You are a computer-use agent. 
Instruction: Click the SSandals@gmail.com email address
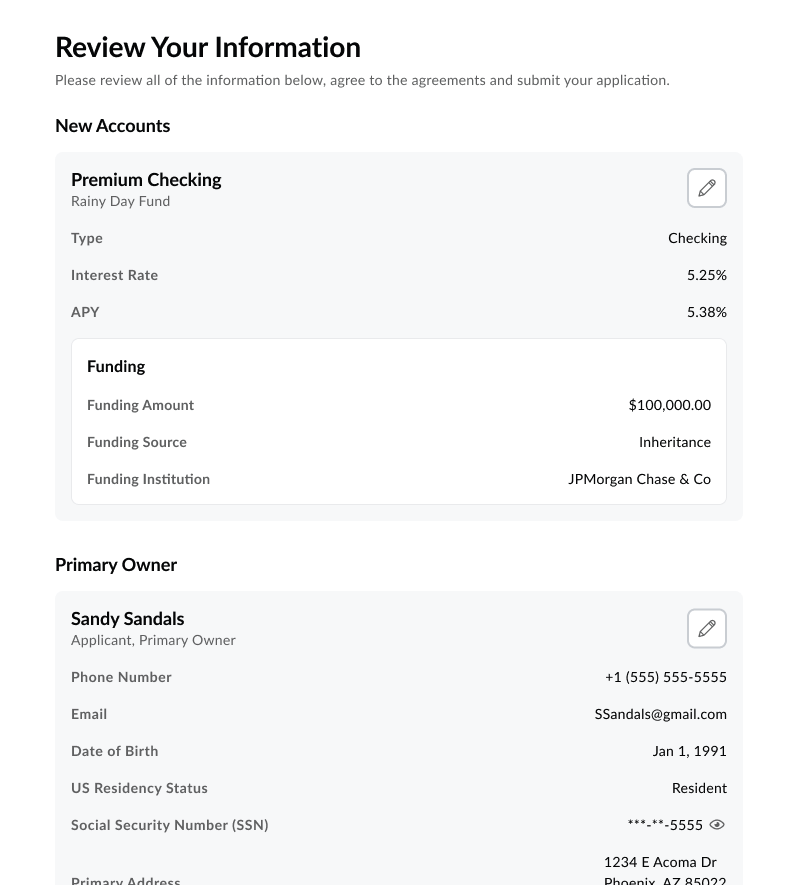(660, 714)
